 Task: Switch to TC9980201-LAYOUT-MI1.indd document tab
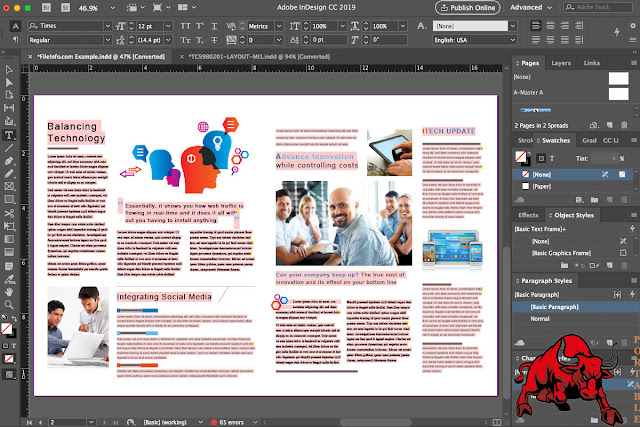tap(259, 57)
